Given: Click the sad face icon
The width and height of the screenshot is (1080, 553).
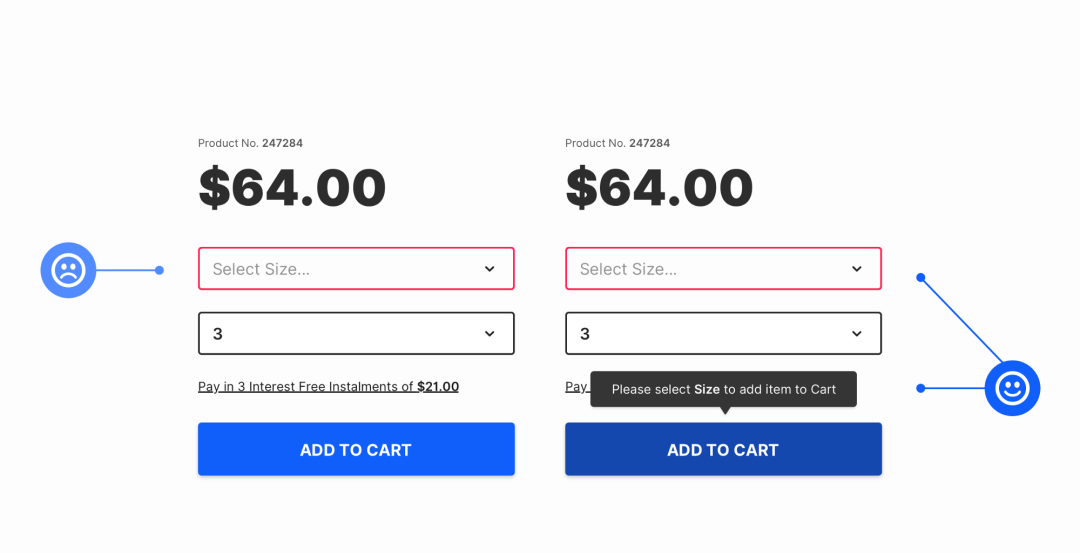Looking at the screenshot, I should click(x=68, y=270).
